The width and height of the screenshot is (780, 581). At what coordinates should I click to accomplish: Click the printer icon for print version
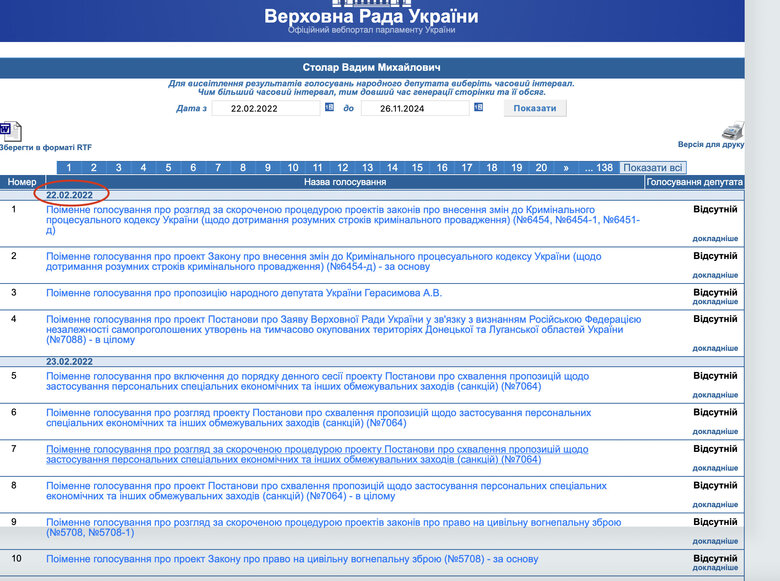pyautogui.click(x=732, y=131)
